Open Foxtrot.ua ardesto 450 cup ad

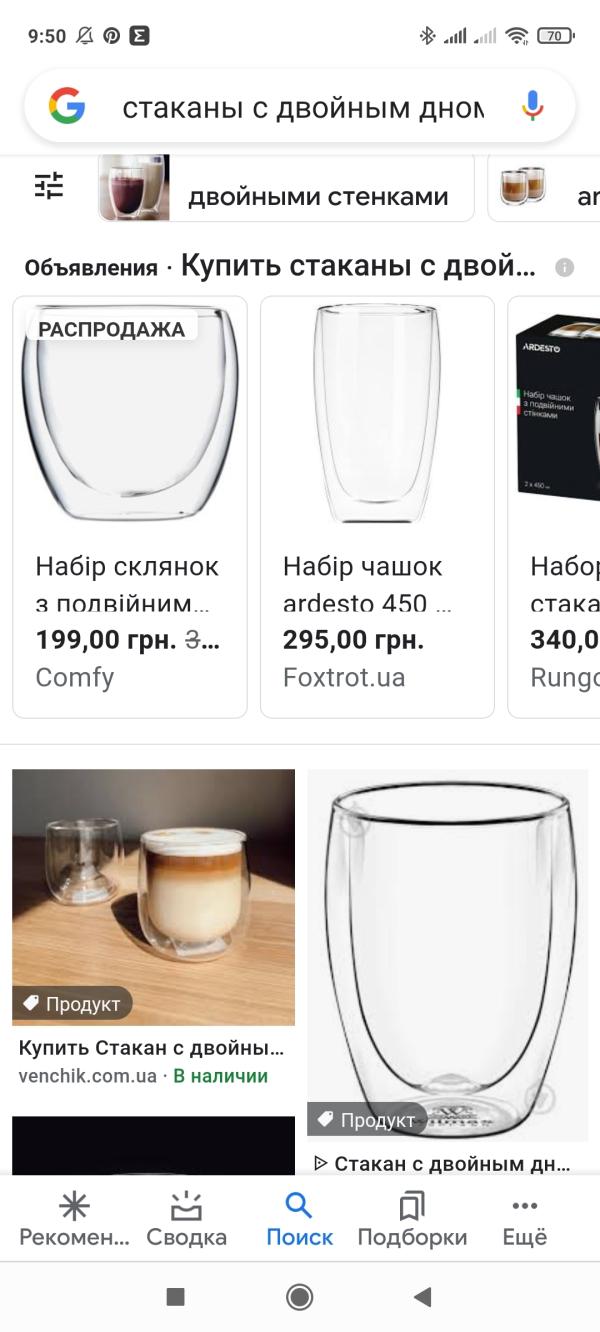coord(377,507)
